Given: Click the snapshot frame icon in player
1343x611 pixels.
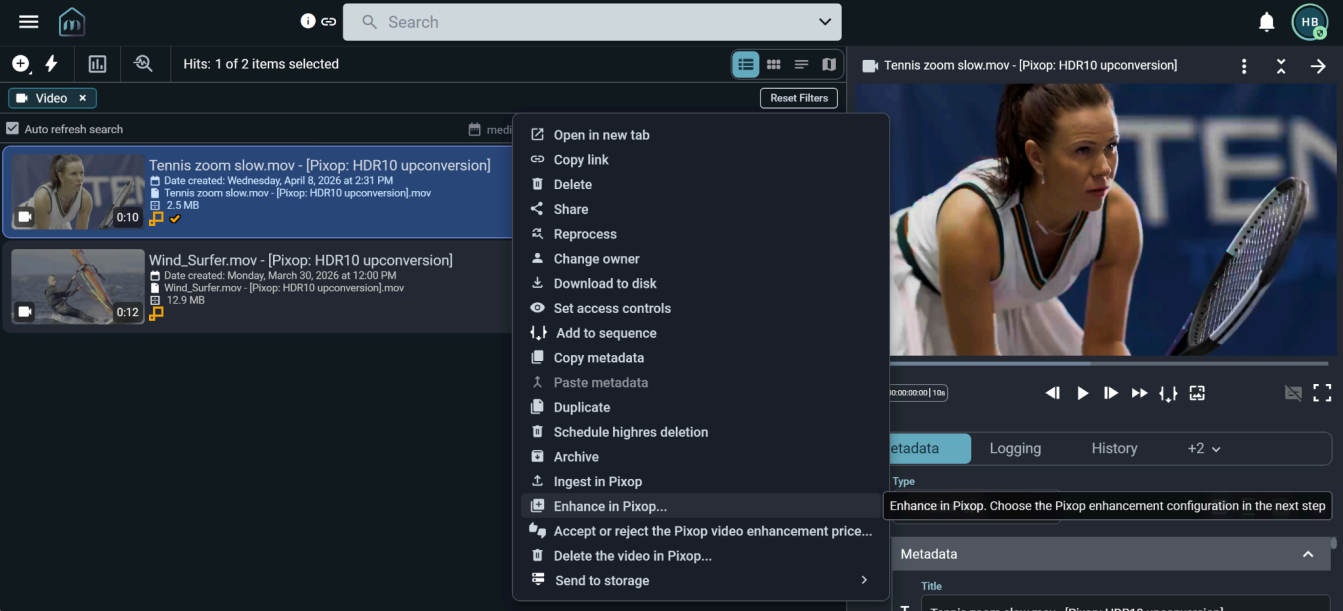Looking at the screenshot, I should tap(1197, 393).
